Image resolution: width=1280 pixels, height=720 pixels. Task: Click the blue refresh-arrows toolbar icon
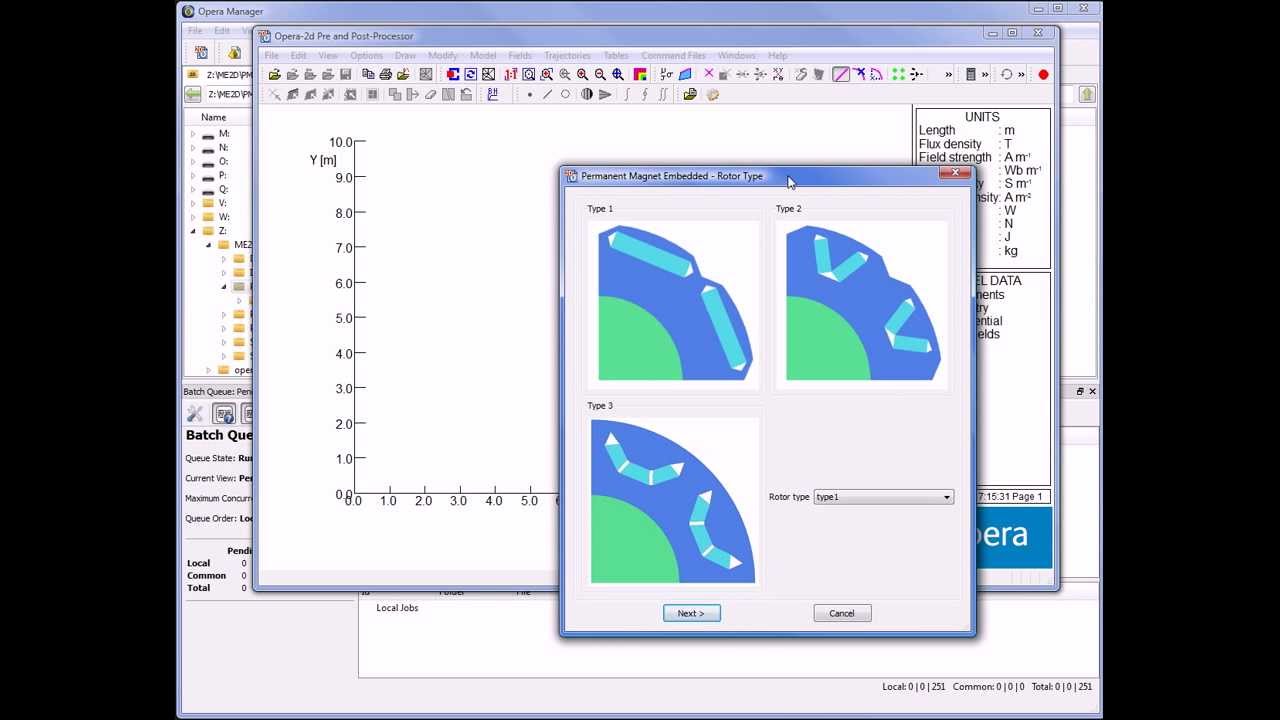470,74
